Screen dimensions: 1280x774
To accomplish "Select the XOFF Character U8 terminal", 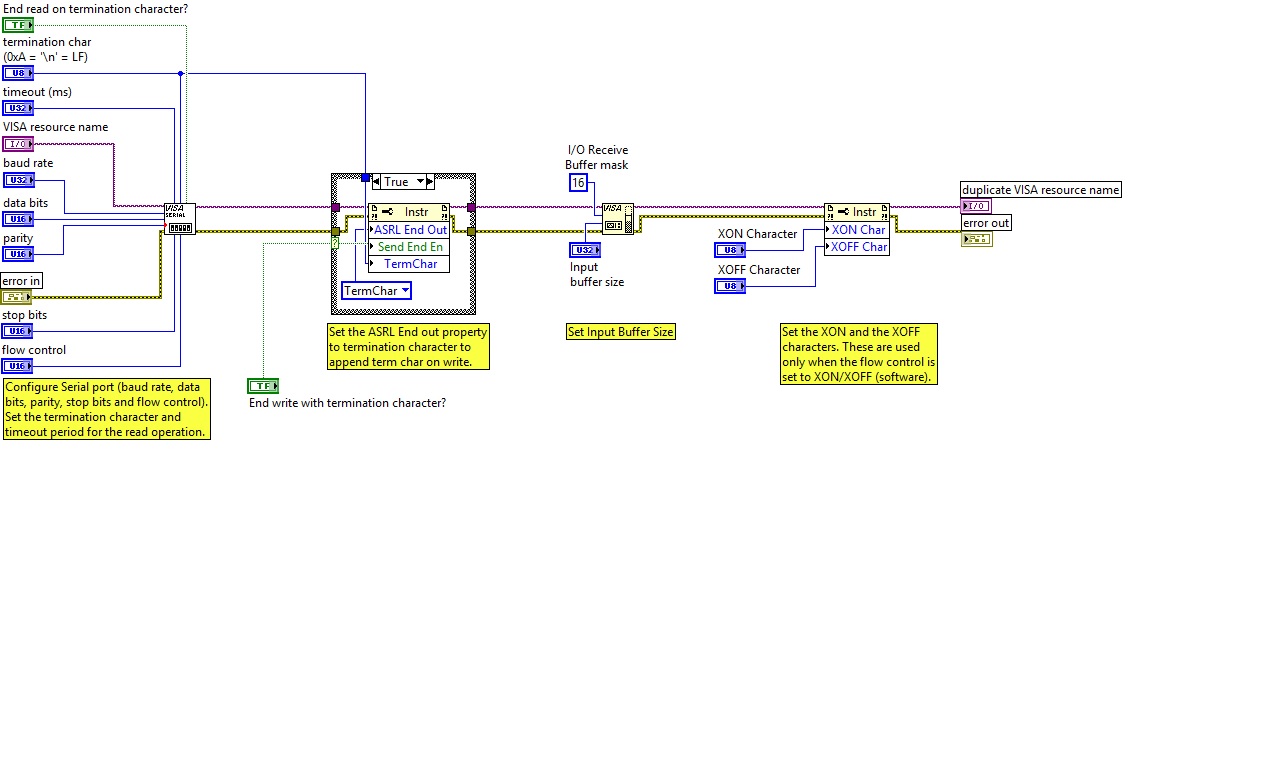I will (730, 286).
